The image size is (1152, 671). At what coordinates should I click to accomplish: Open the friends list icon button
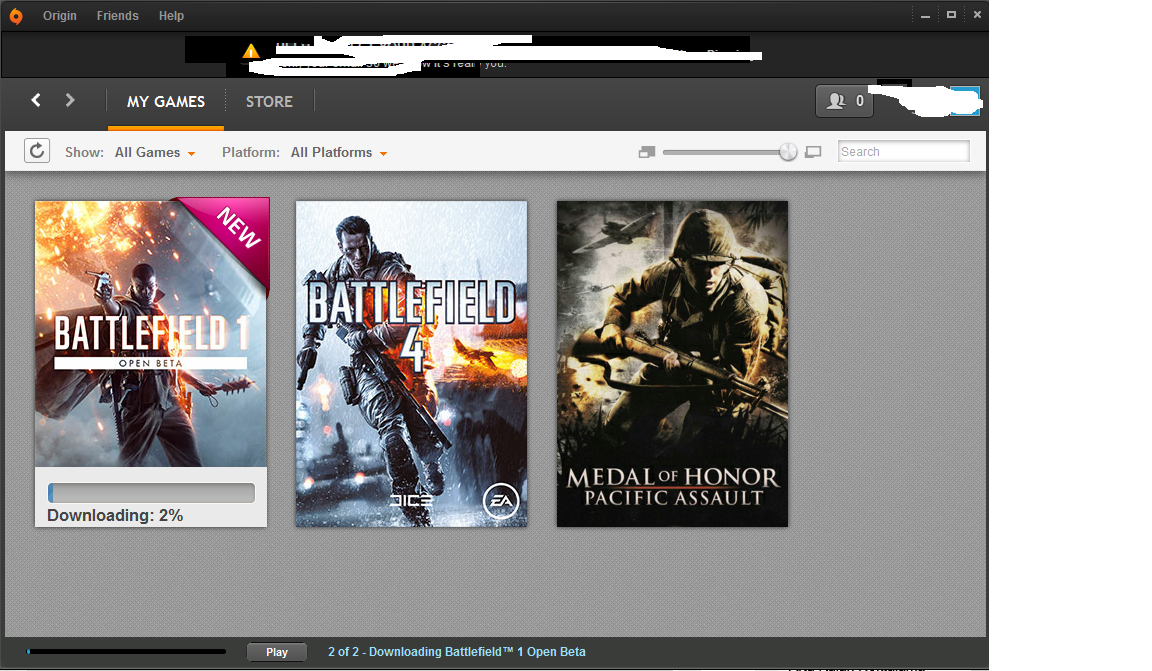coord(844,101)
